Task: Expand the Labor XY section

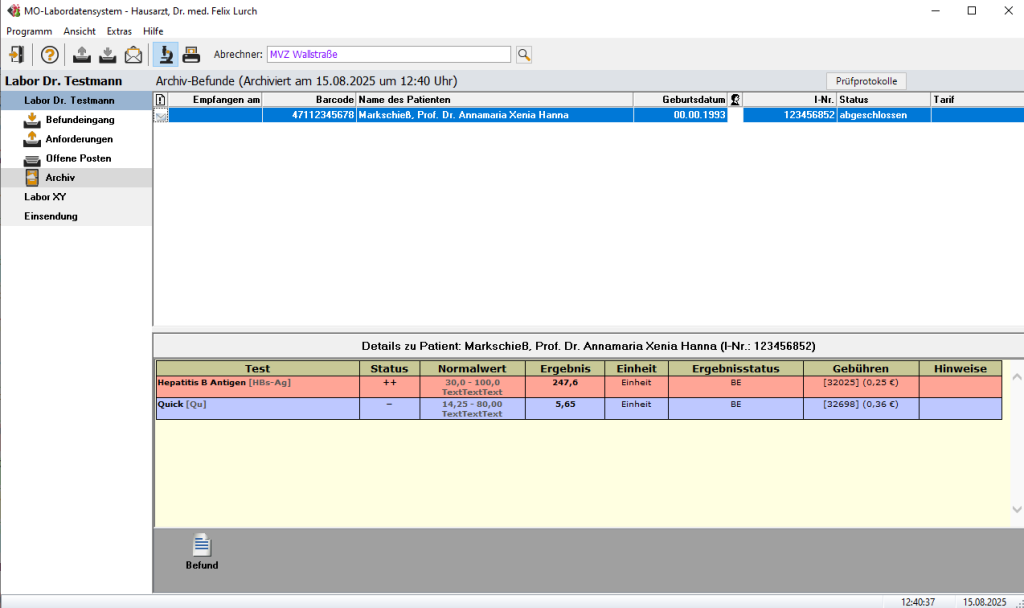Action: [45, 197]
